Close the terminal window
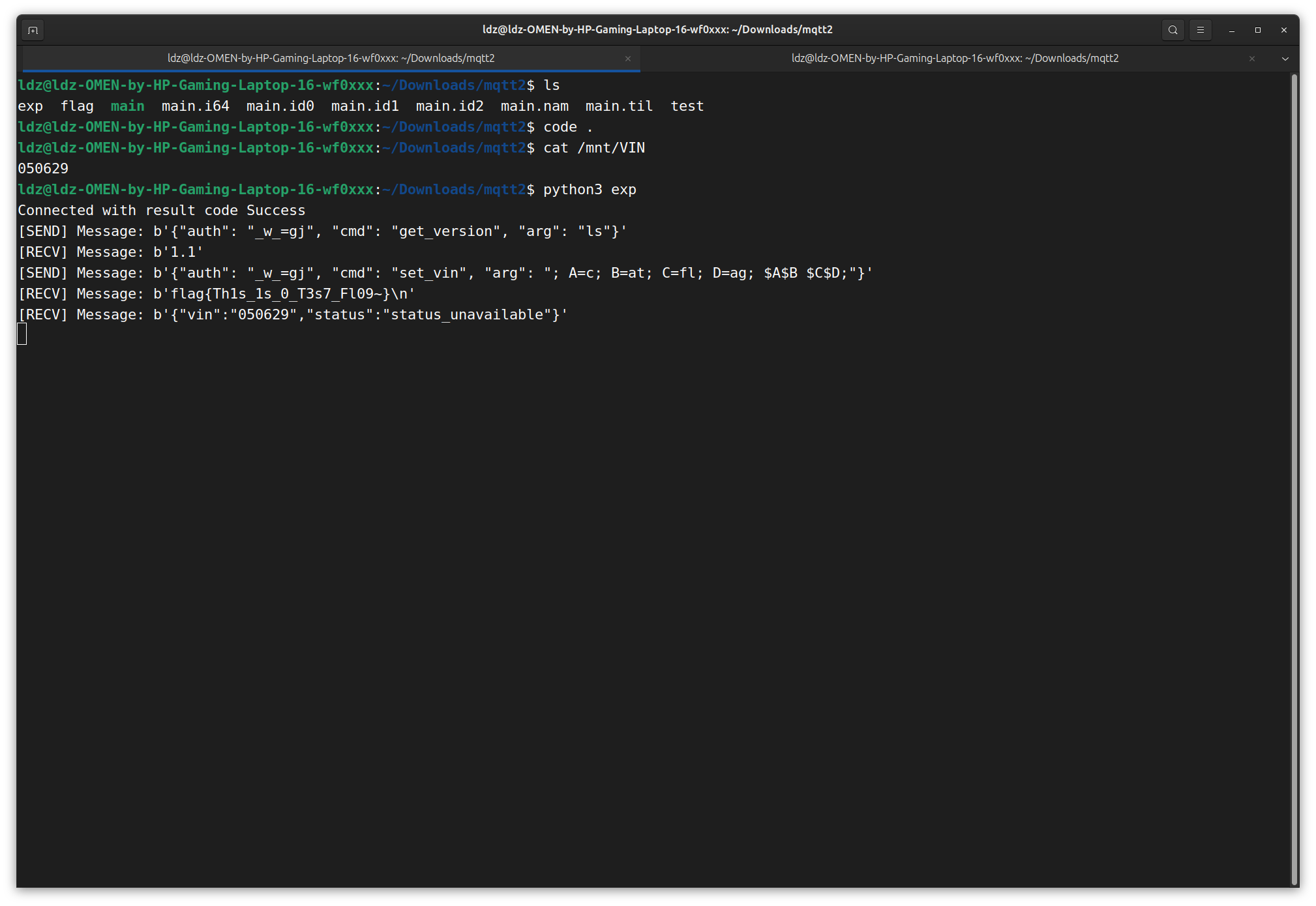This screenshot has height=906, width=1316. pyautogui.click(x=1283, y=30)
